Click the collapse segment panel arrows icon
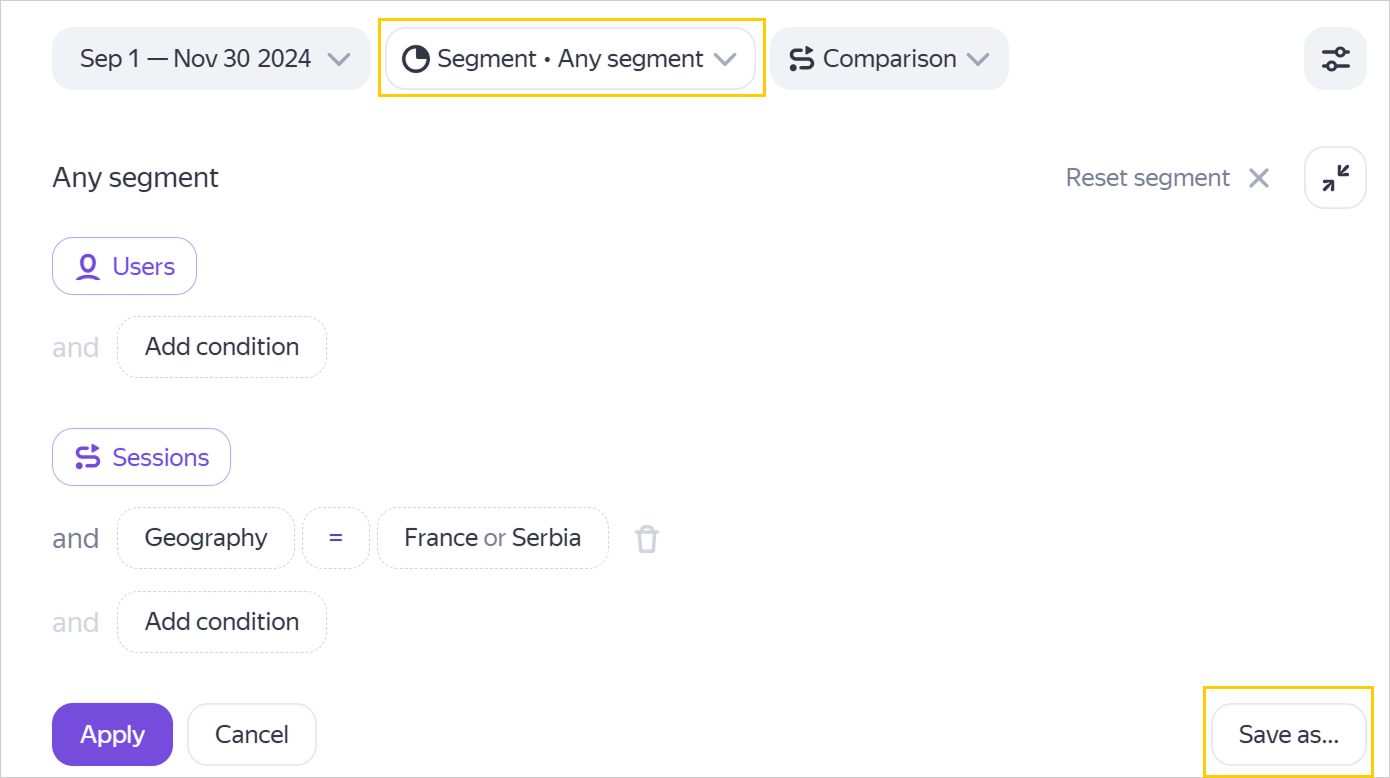1390x778 pixels. click(x=1335, y=178)
